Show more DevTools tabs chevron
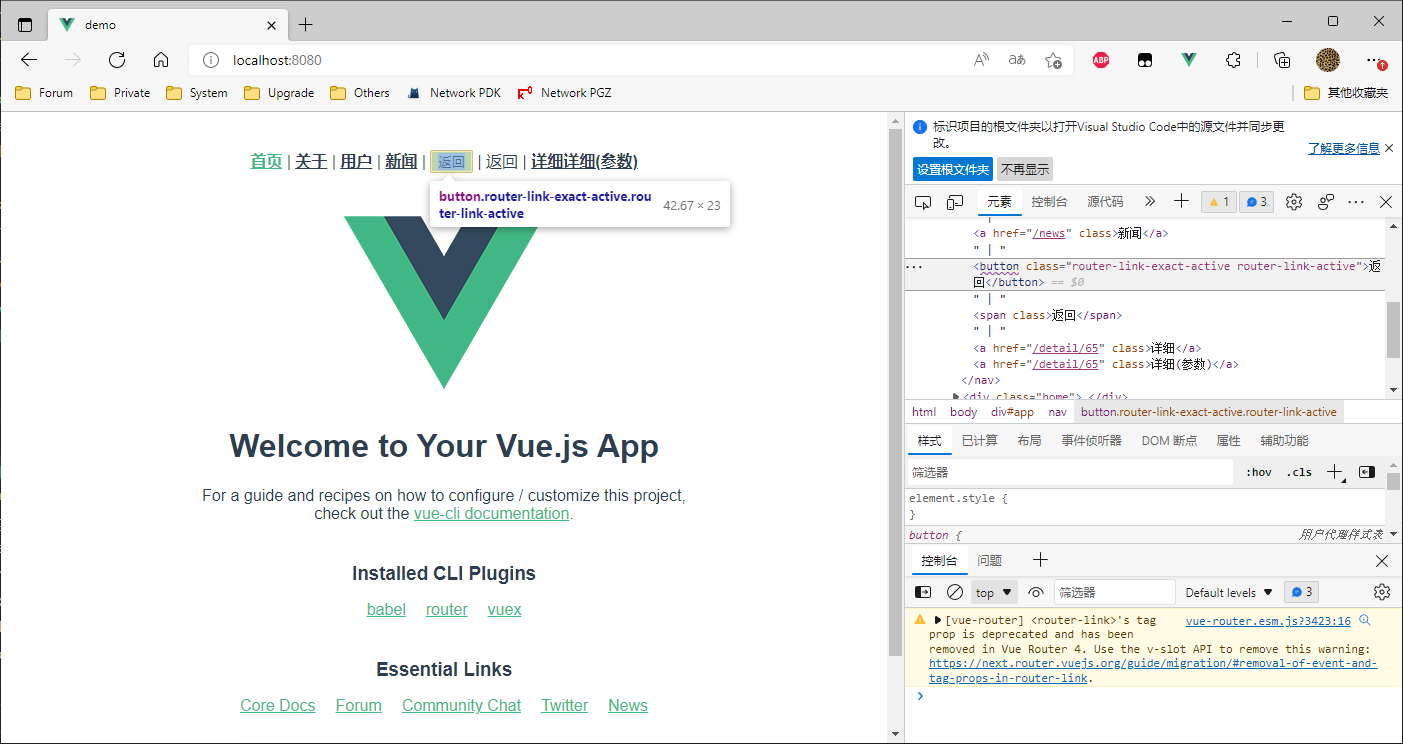Image resolution: width=1403 pixels, height=744 pixels. [x=1149, y=201]
